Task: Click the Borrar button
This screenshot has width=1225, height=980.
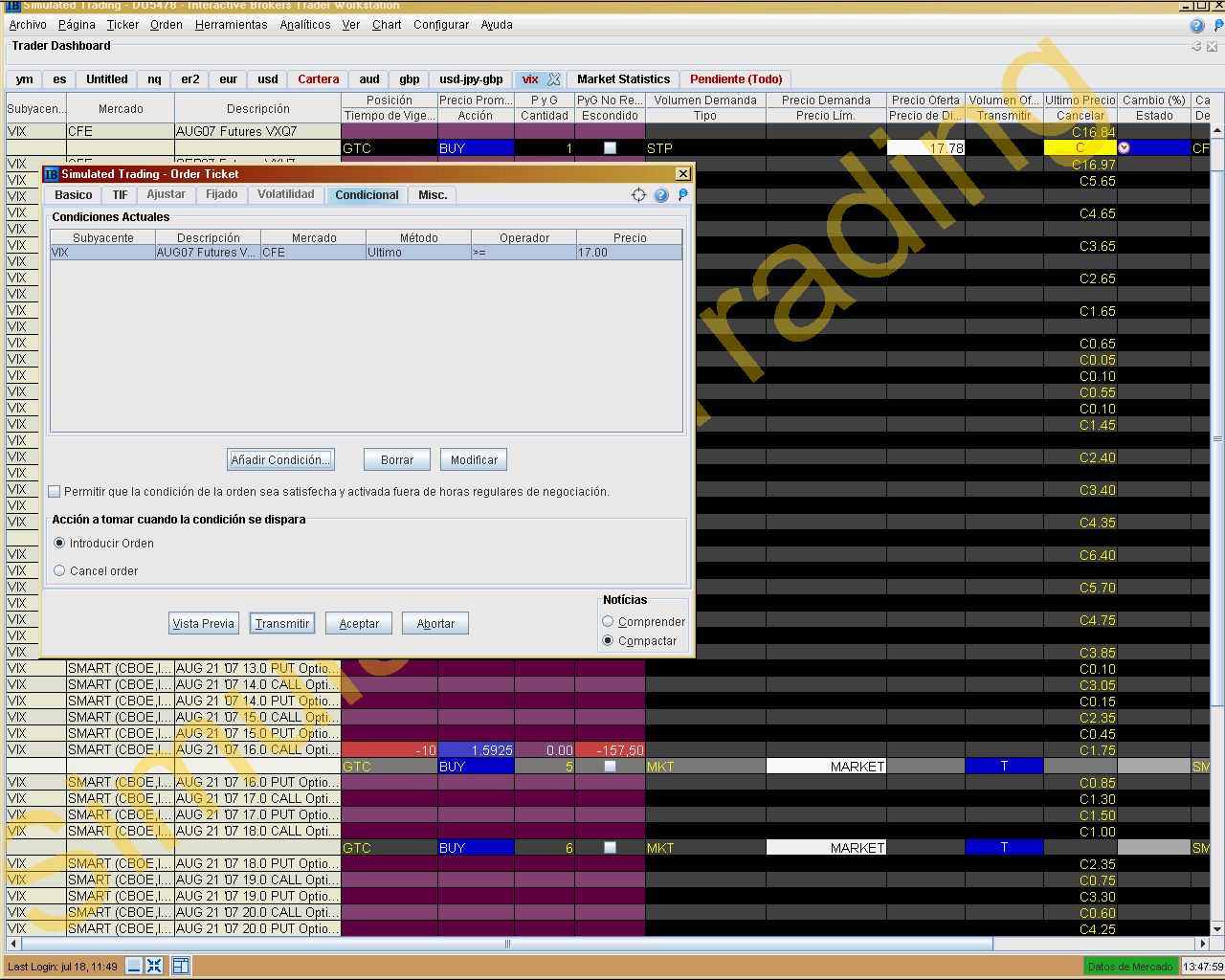Action: point(397,460)
